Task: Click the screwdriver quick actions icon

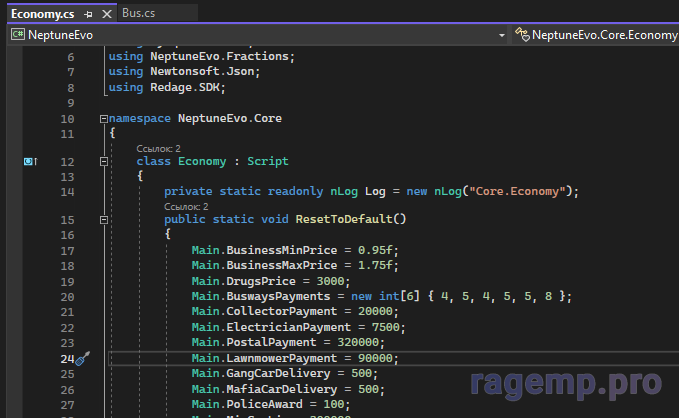Action: click(83, 358)
